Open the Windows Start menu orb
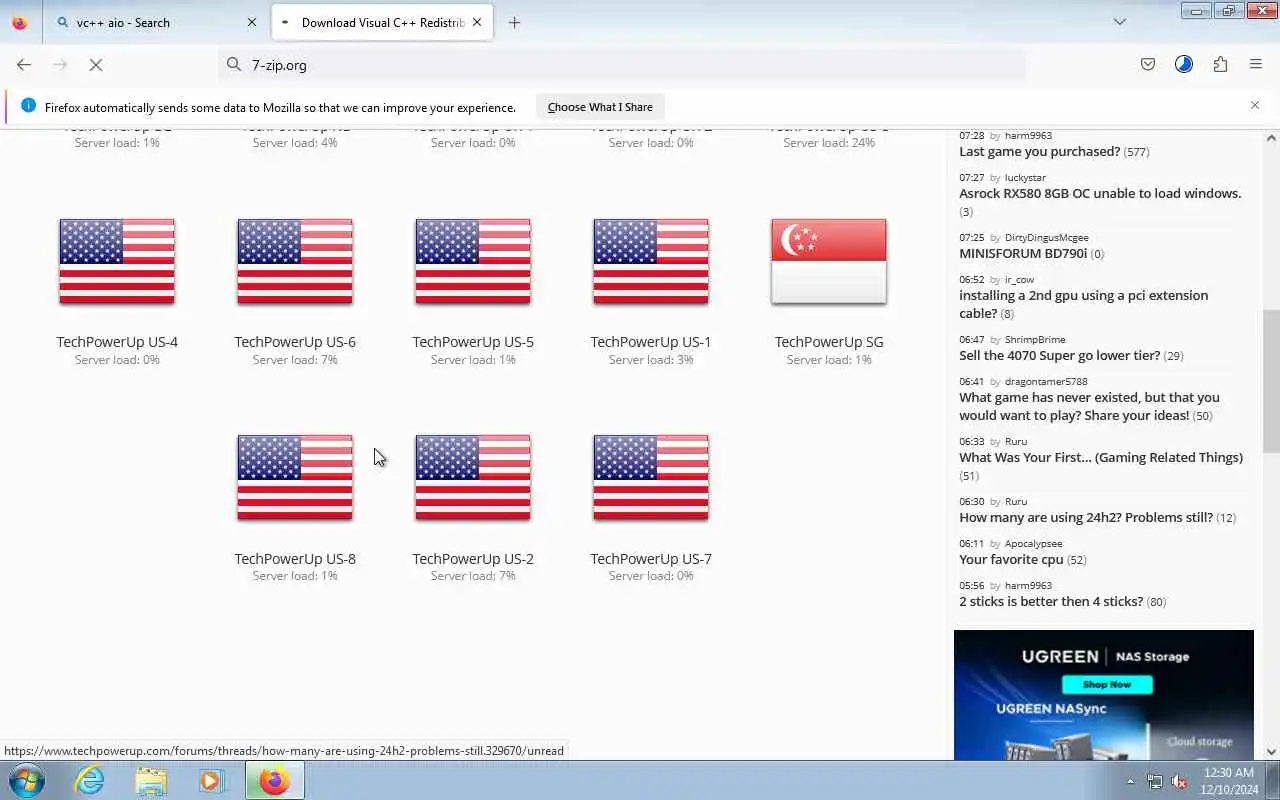Screen dimensions: 1280x800 click(25, 780)
